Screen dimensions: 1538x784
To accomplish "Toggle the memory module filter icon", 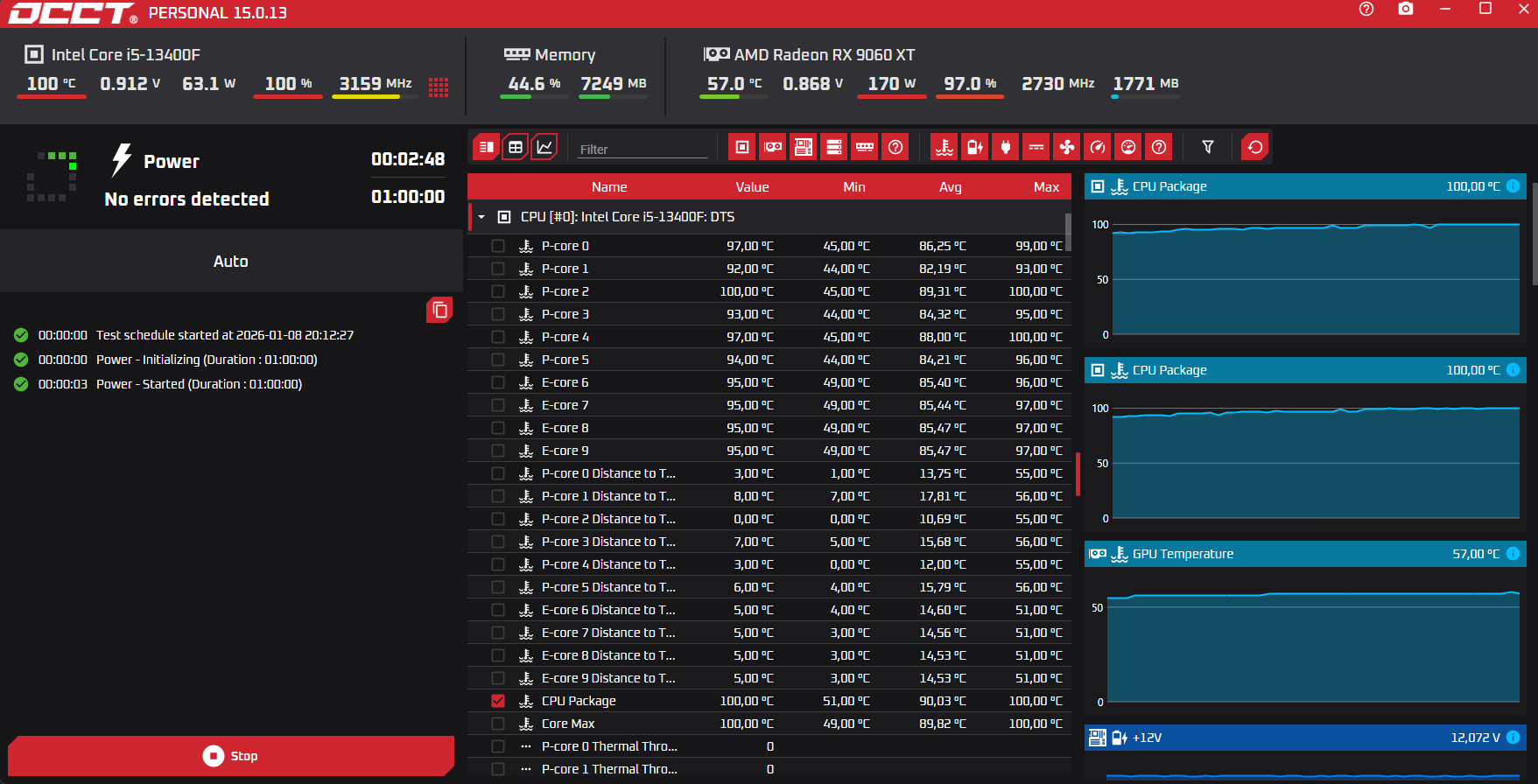I will tap(865, 147).
